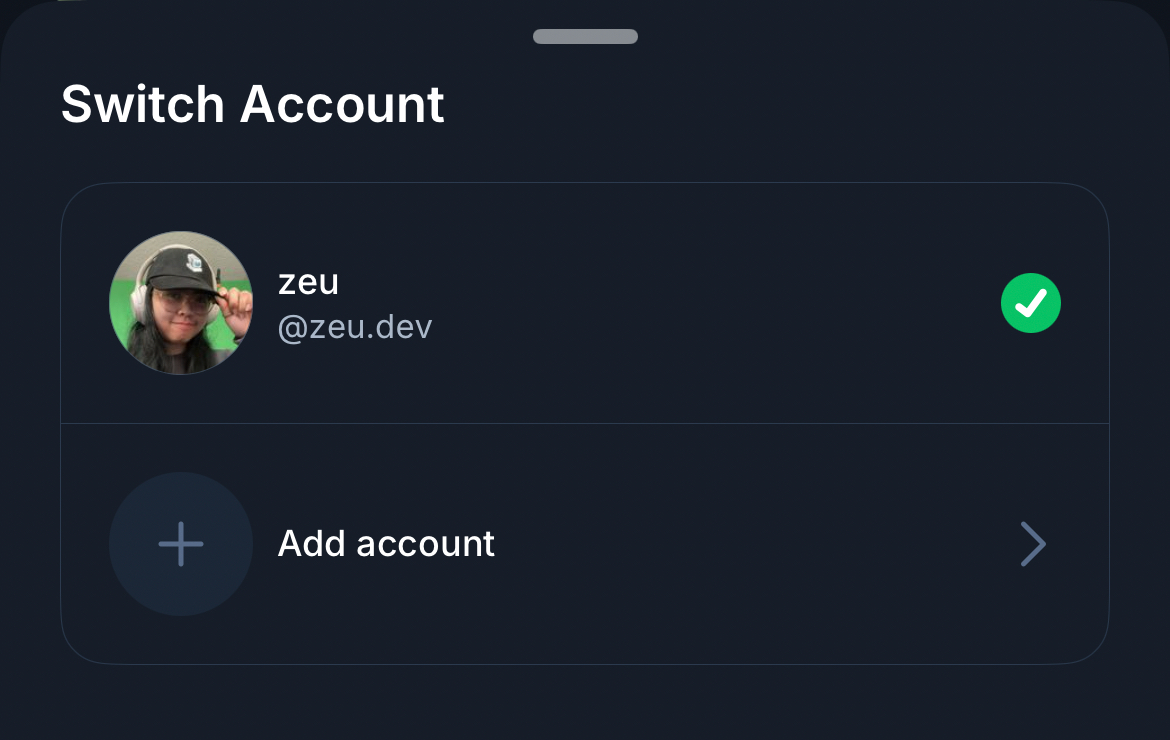Screen dimensions: 1170x740
Task: Hit the right-pointing chevron icon
Action: click(x=1033, y=544)
